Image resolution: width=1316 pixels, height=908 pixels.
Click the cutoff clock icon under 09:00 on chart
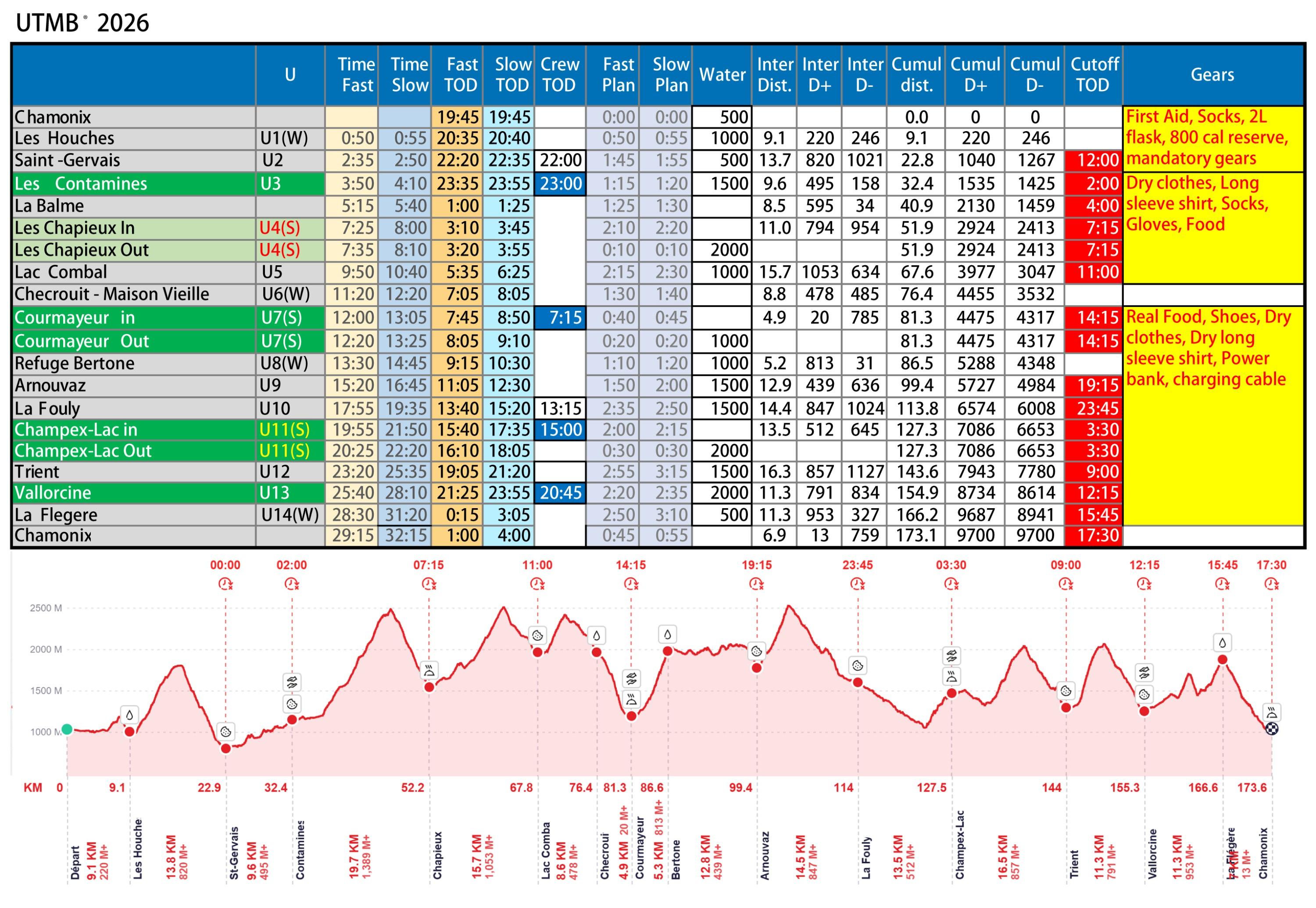click(1066, 584)
